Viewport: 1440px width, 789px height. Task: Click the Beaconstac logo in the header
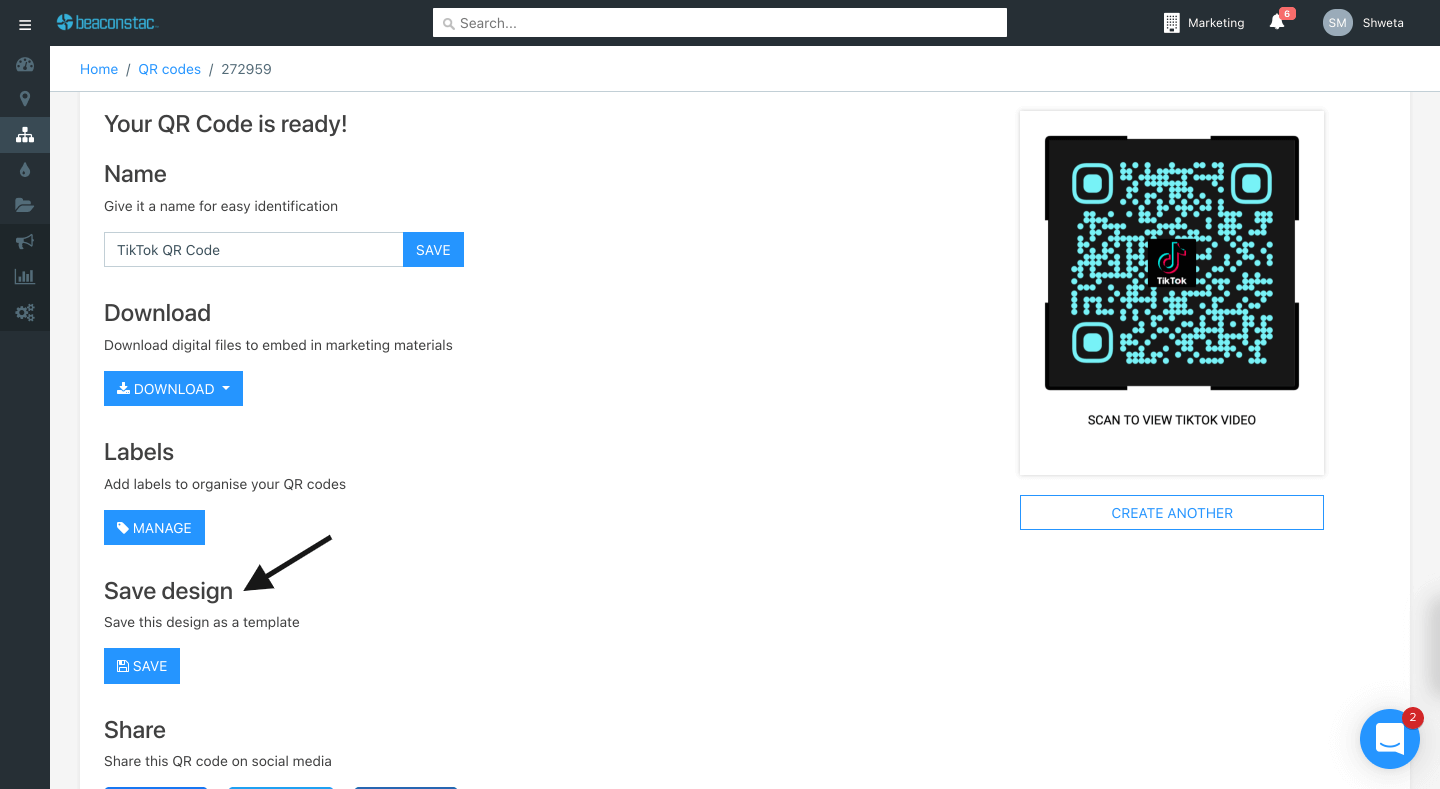[107, 22]
